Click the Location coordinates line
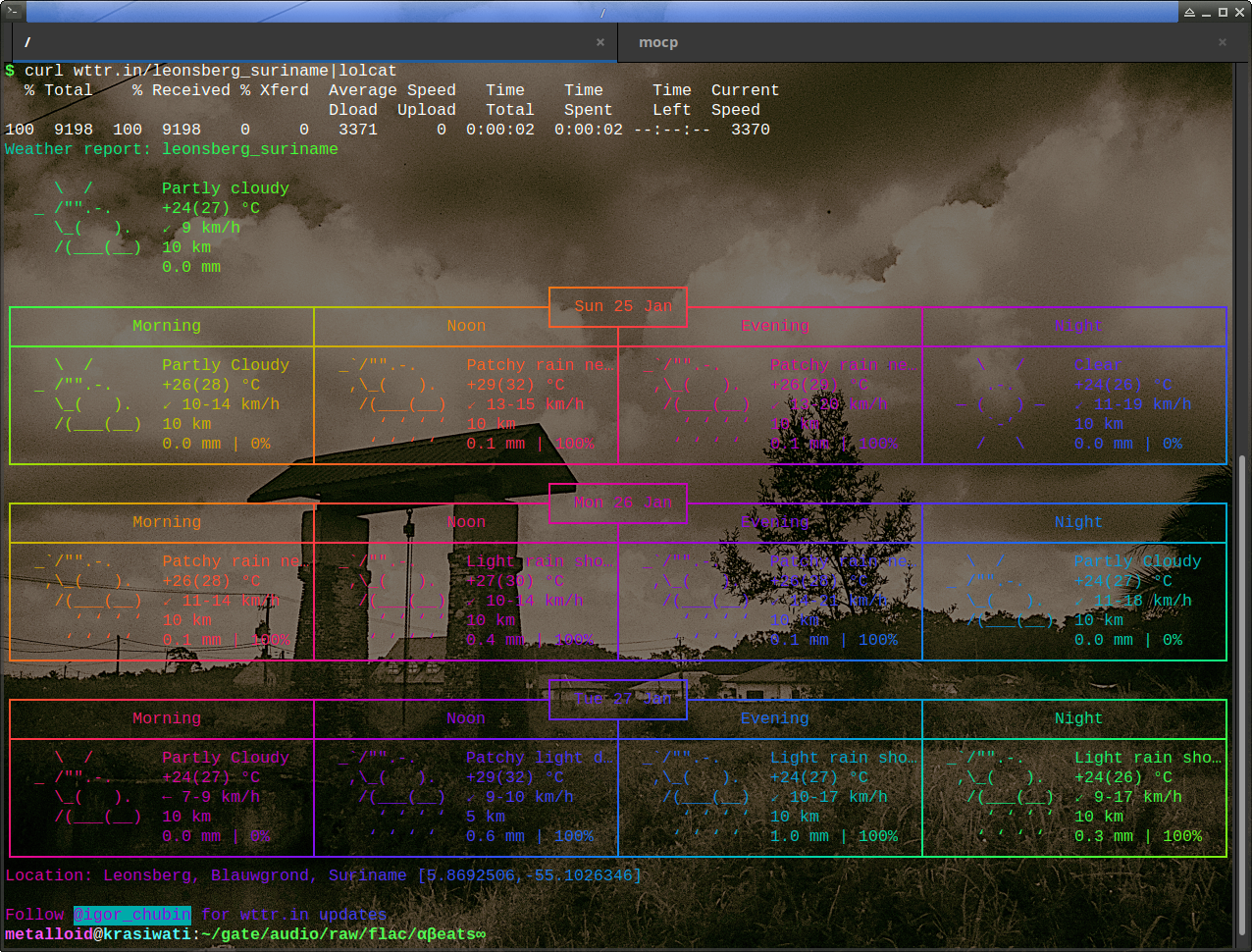This screenshot has height=952, width=1252. pyautogui.click(x=324, y=875)
